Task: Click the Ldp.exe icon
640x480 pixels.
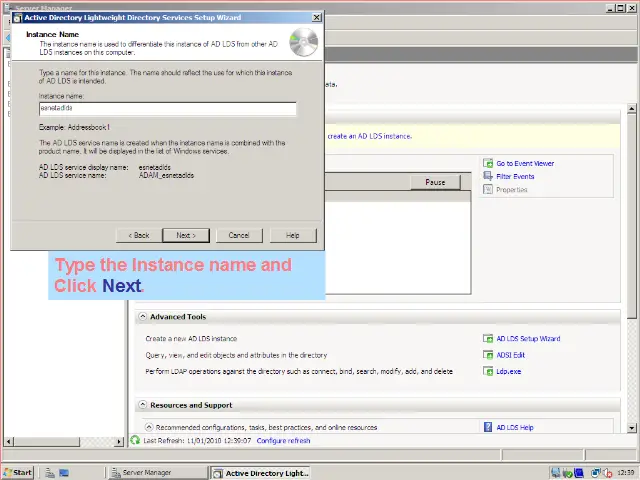Action: (x=488, y=371)
